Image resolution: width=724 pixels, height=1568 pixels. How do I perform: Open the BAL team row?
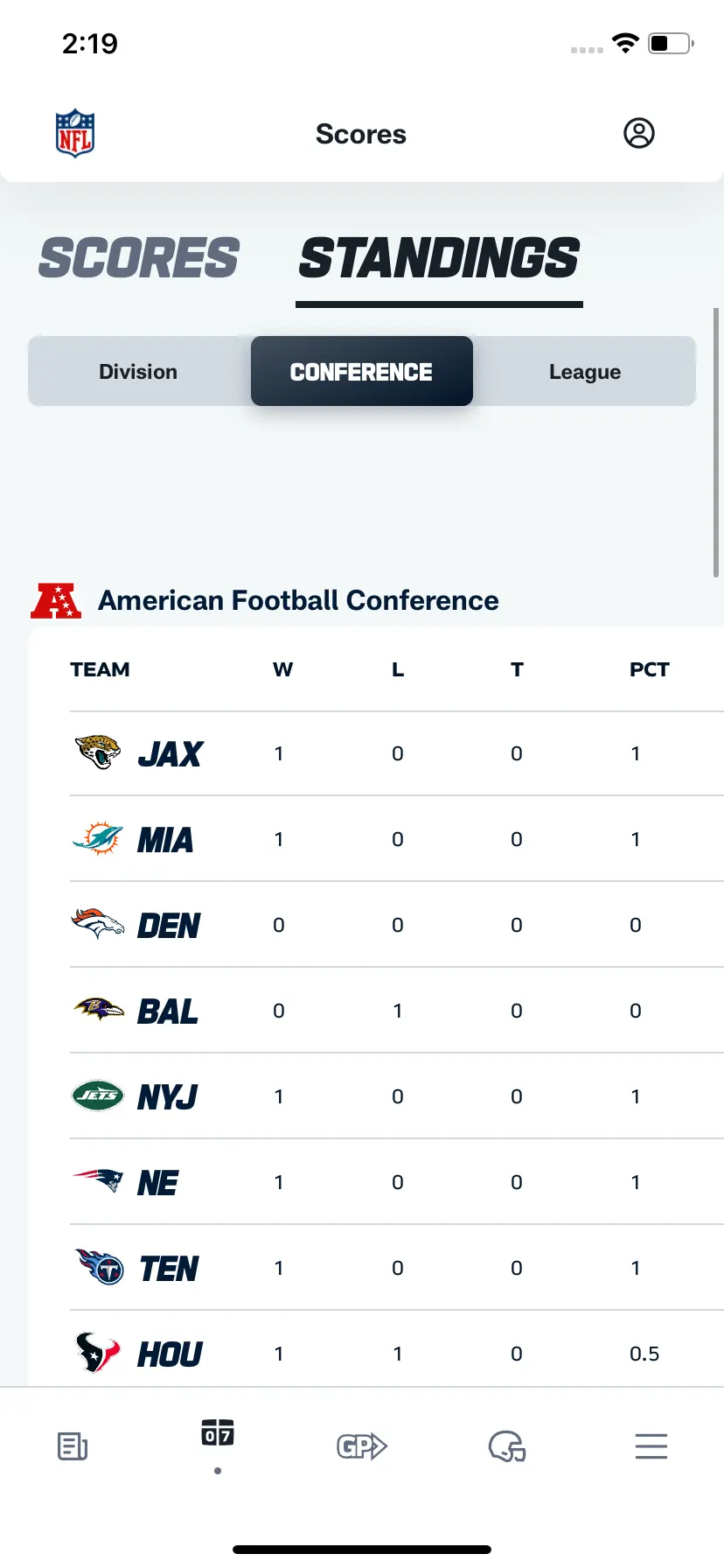[x=397, y=1011]
